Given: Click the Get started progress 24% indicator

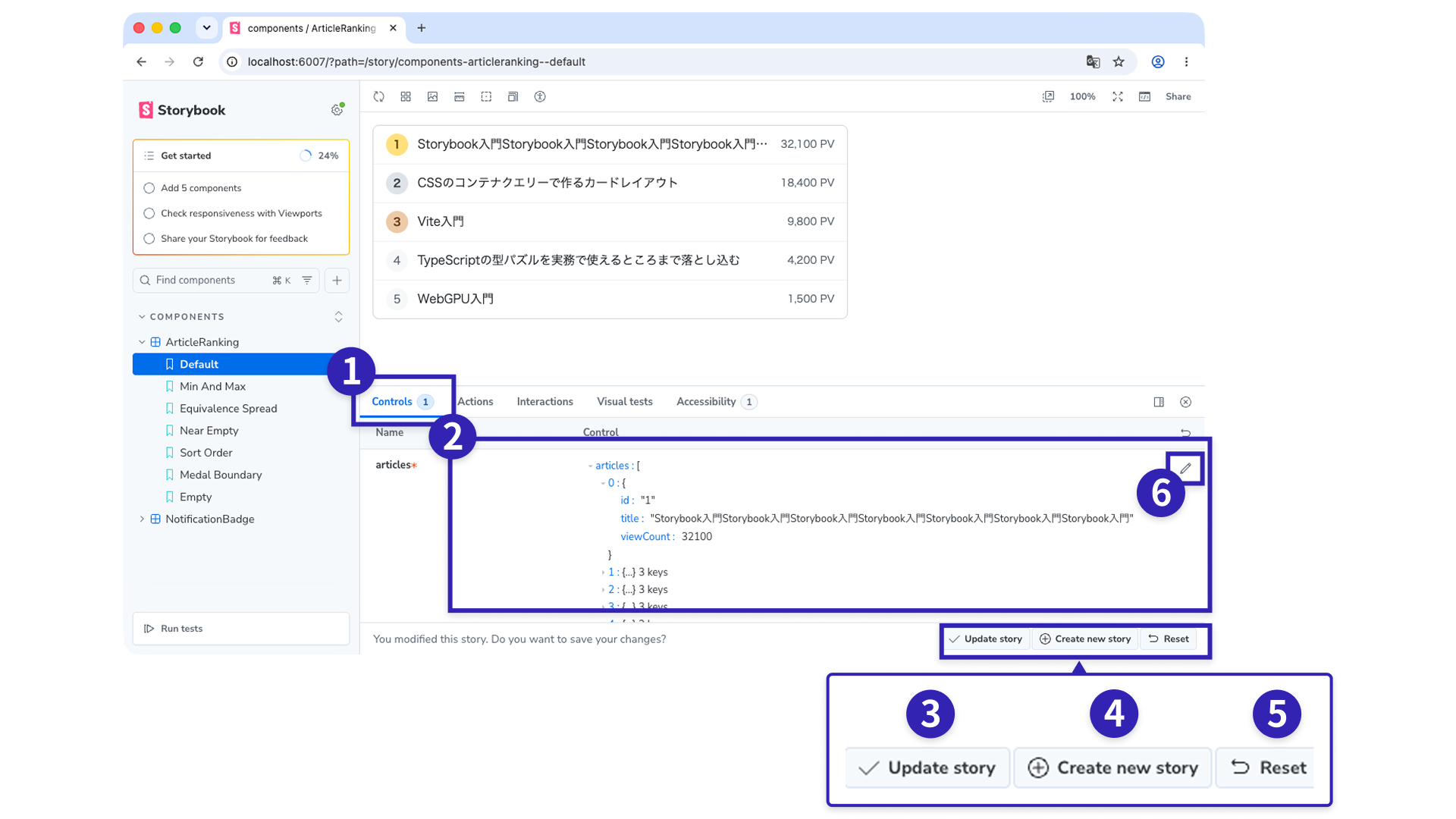Looking at the screenshot, I should [x=319, y=155].
